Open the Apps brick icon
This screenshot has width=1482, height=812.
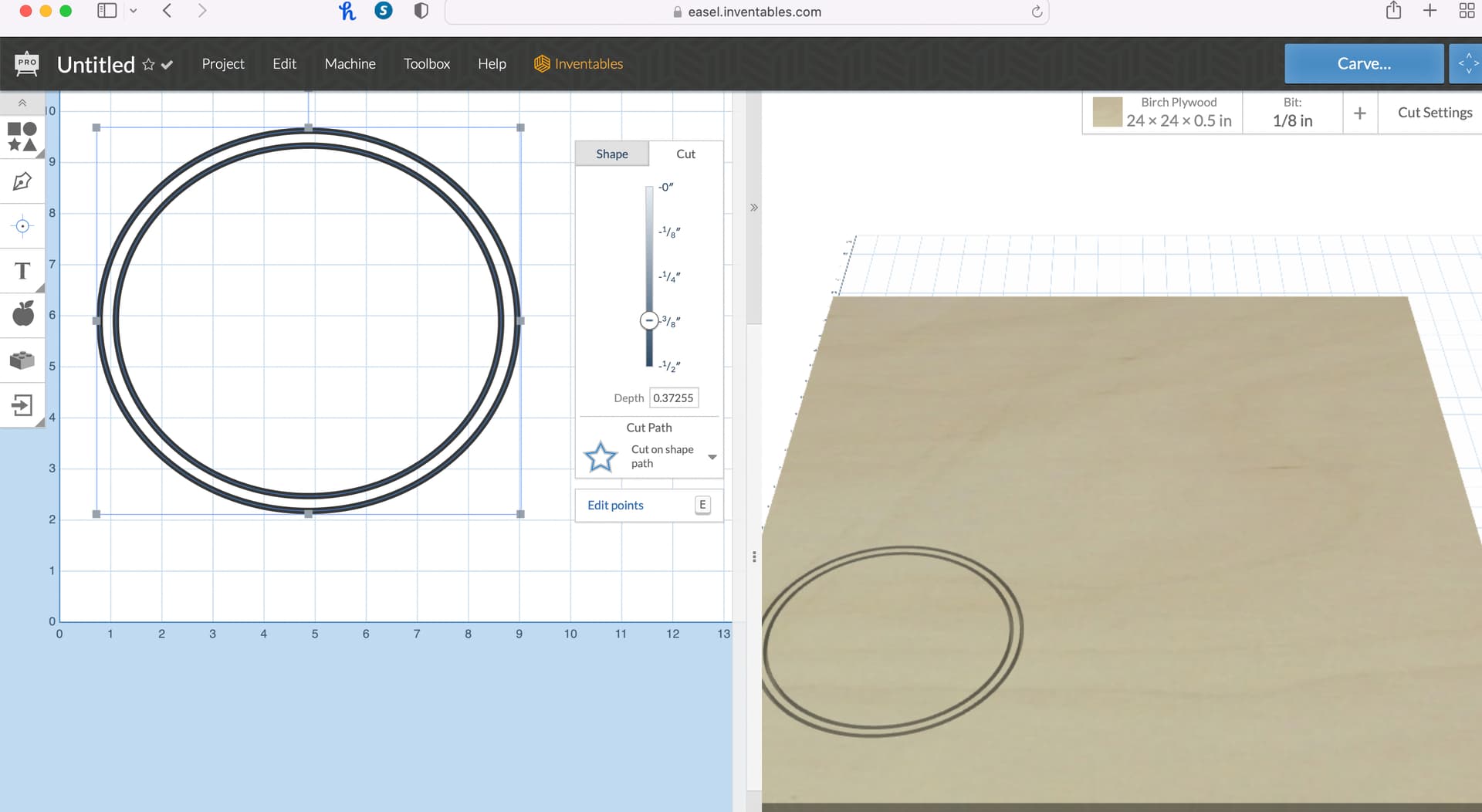click(22, 360)
